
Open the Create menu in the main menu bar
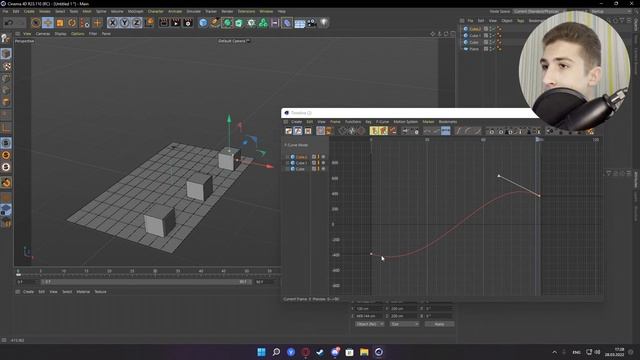pos(29,11)
